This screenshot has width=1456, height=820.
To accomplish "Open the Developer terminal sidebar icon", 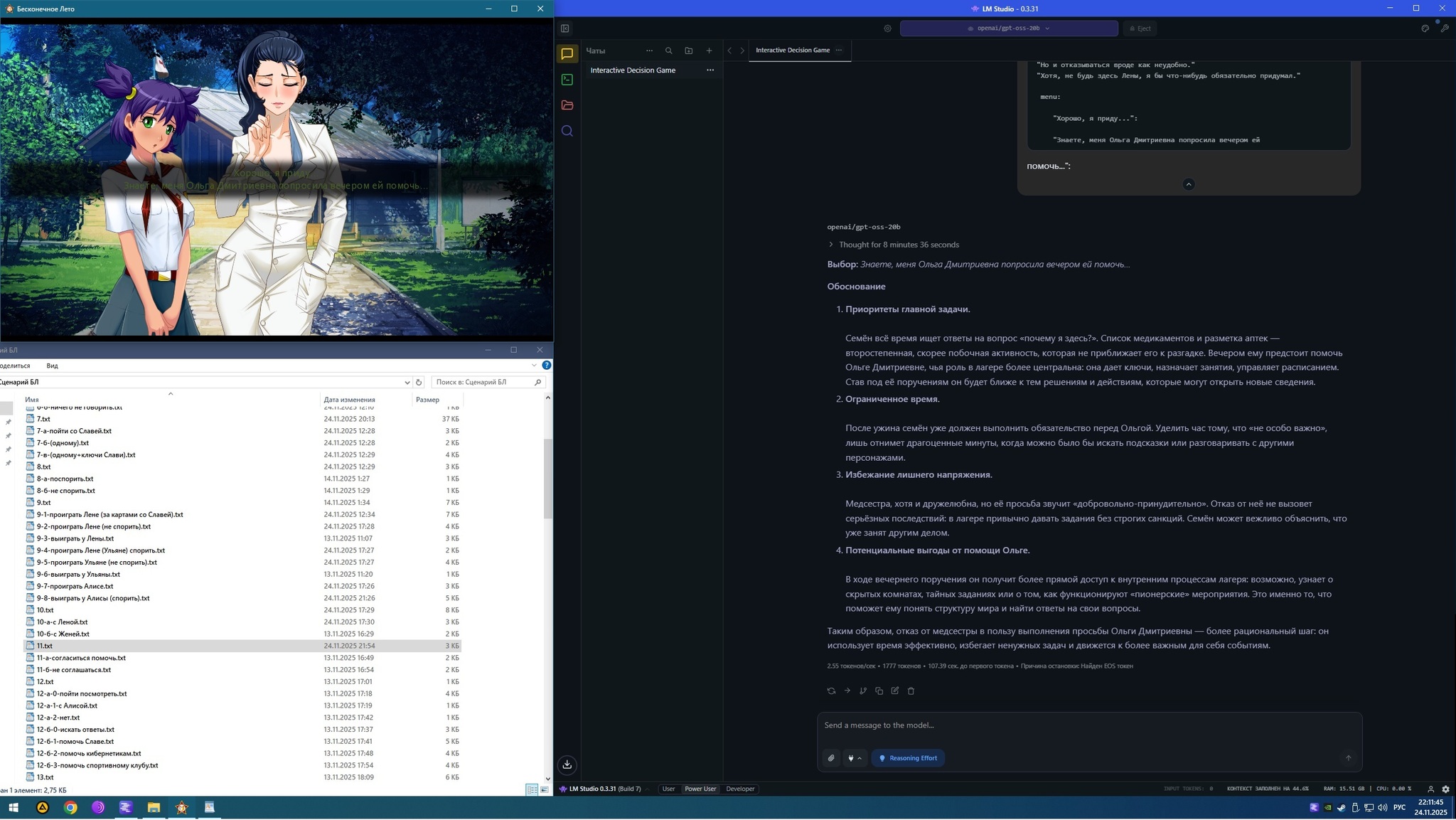I will [567, 80].
